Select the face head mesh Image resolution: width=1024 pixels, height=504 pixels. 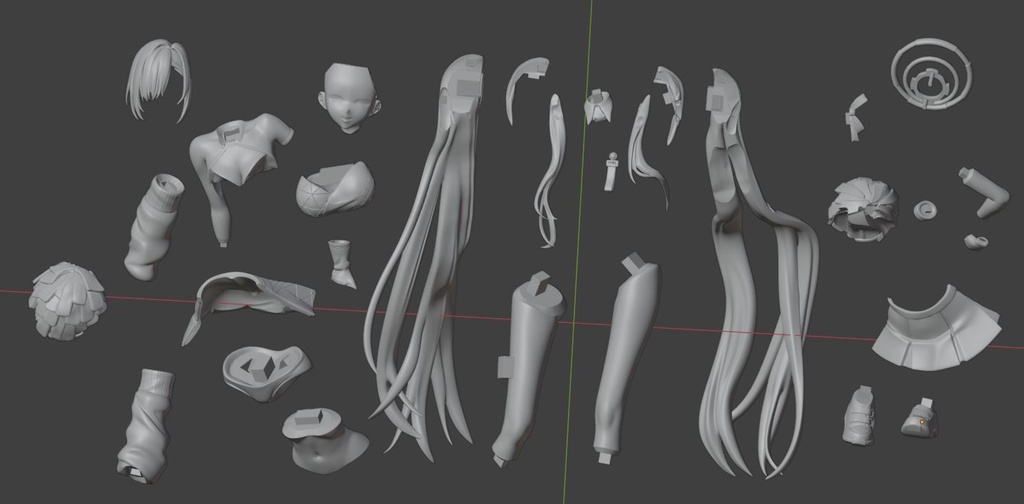349,97
